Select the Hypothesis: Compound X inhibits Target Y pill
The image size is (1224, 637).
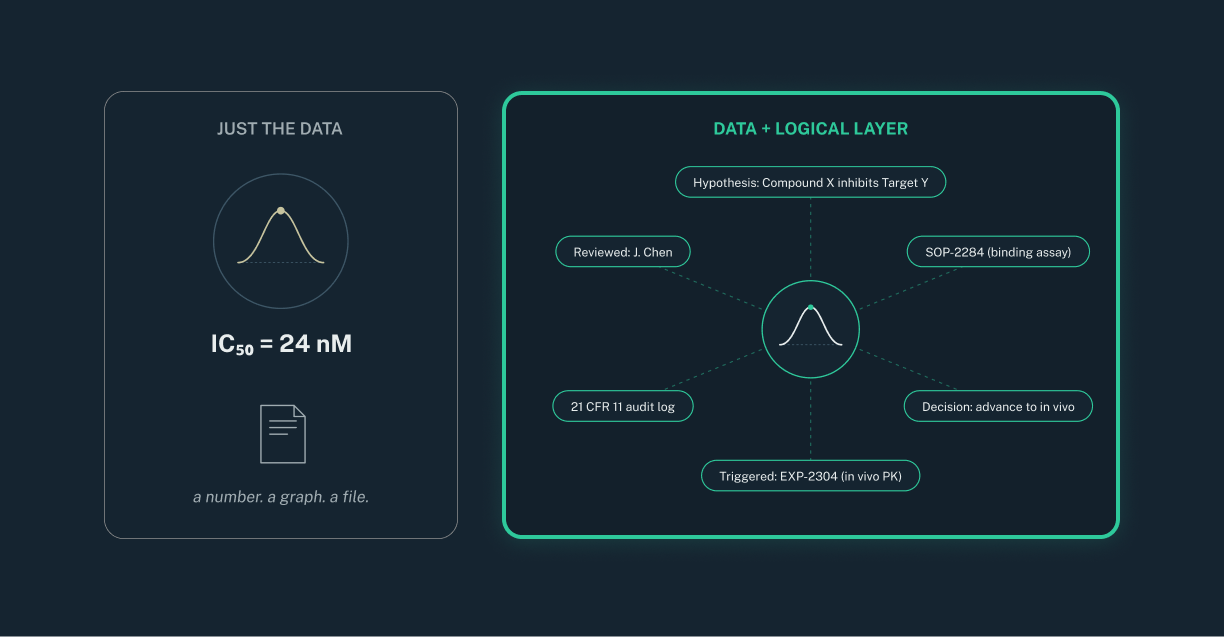810,183
